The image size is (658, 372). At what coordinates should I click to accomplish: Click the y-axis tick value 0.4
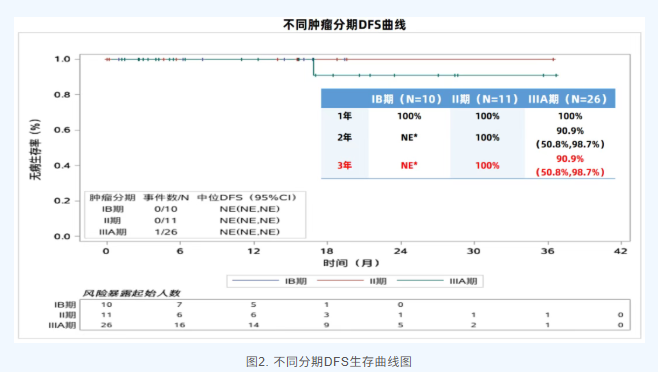[62, 165]
